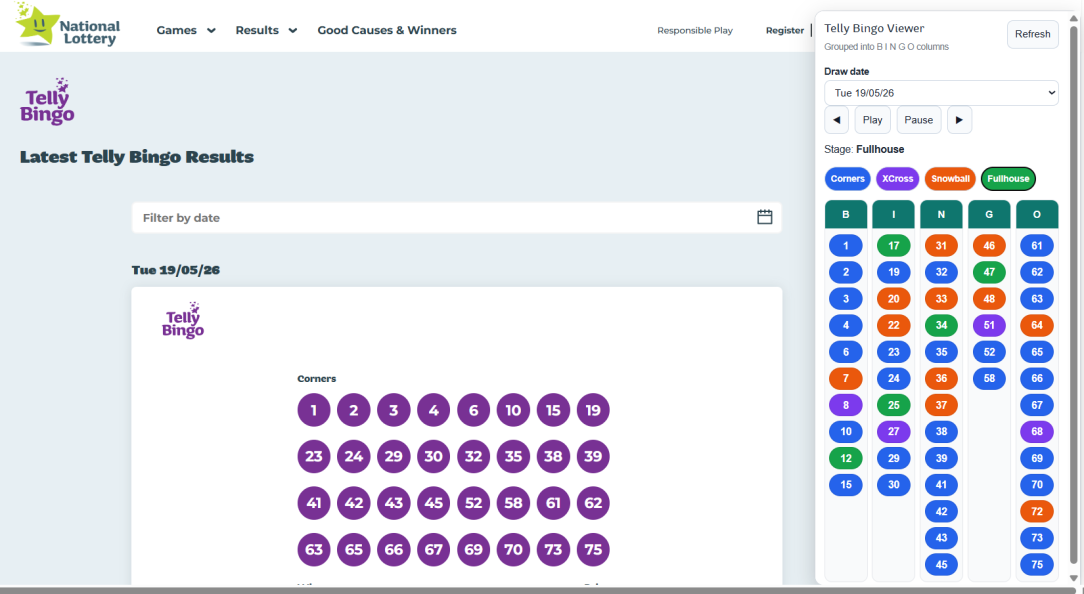
Task: Click Corners result ball 63
Action: click(314, 549)
